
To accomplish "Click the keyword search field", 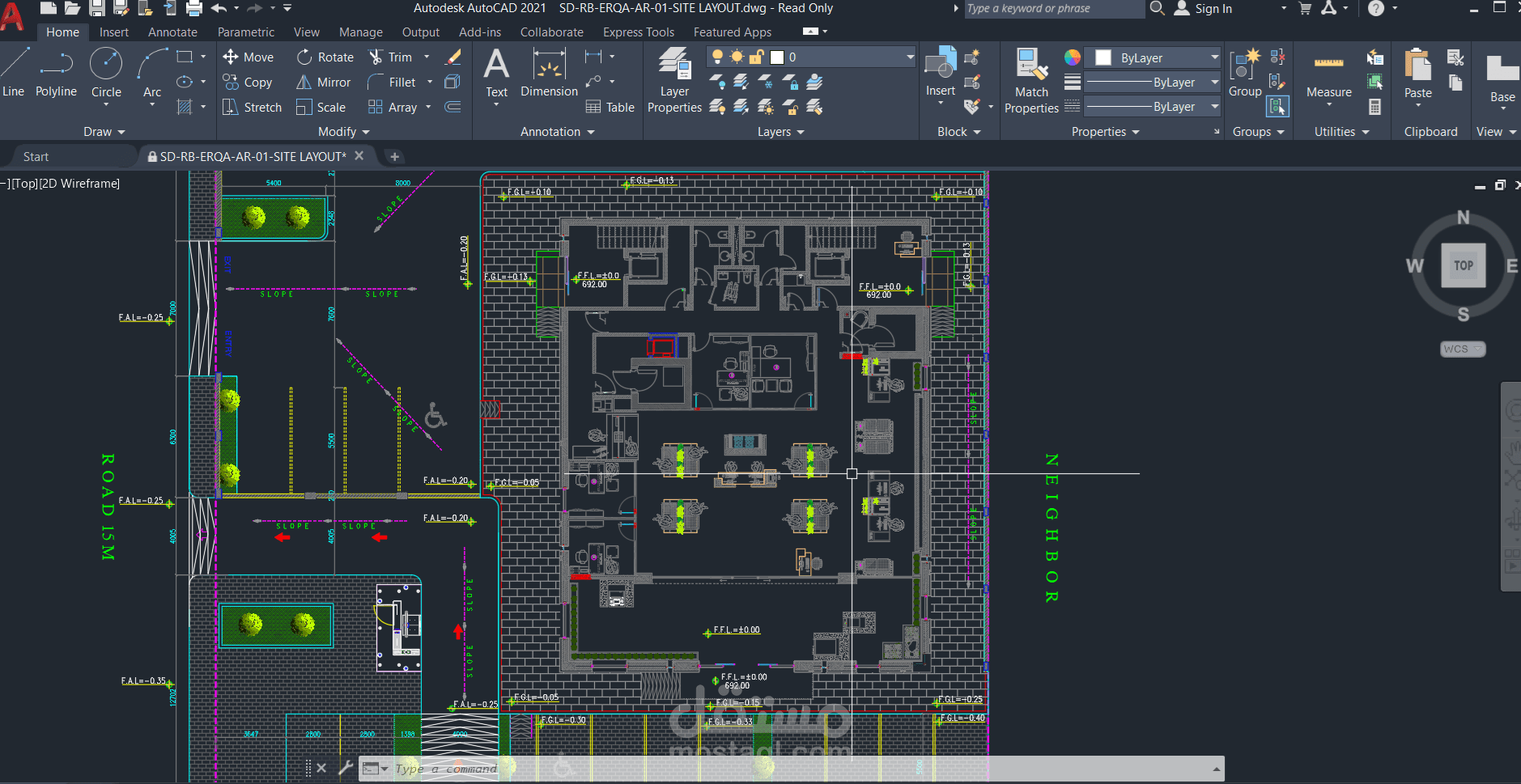I will point(1054,8).
